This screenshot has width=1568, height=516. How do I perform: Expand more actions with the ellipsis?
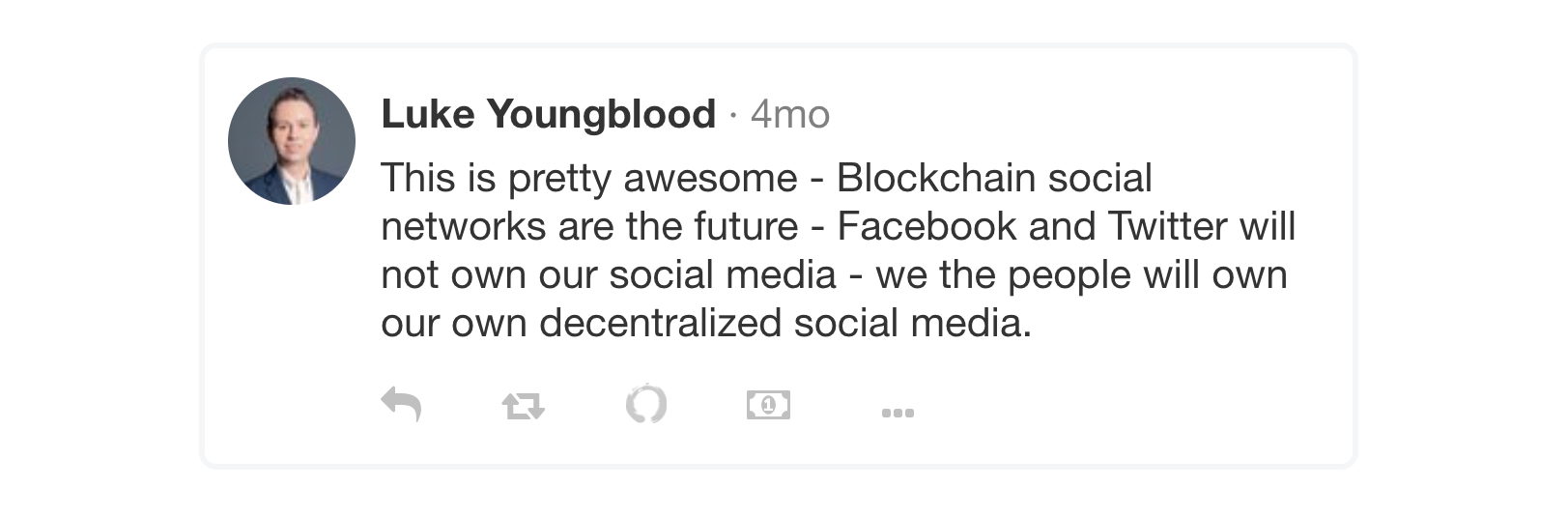[898, 413]
